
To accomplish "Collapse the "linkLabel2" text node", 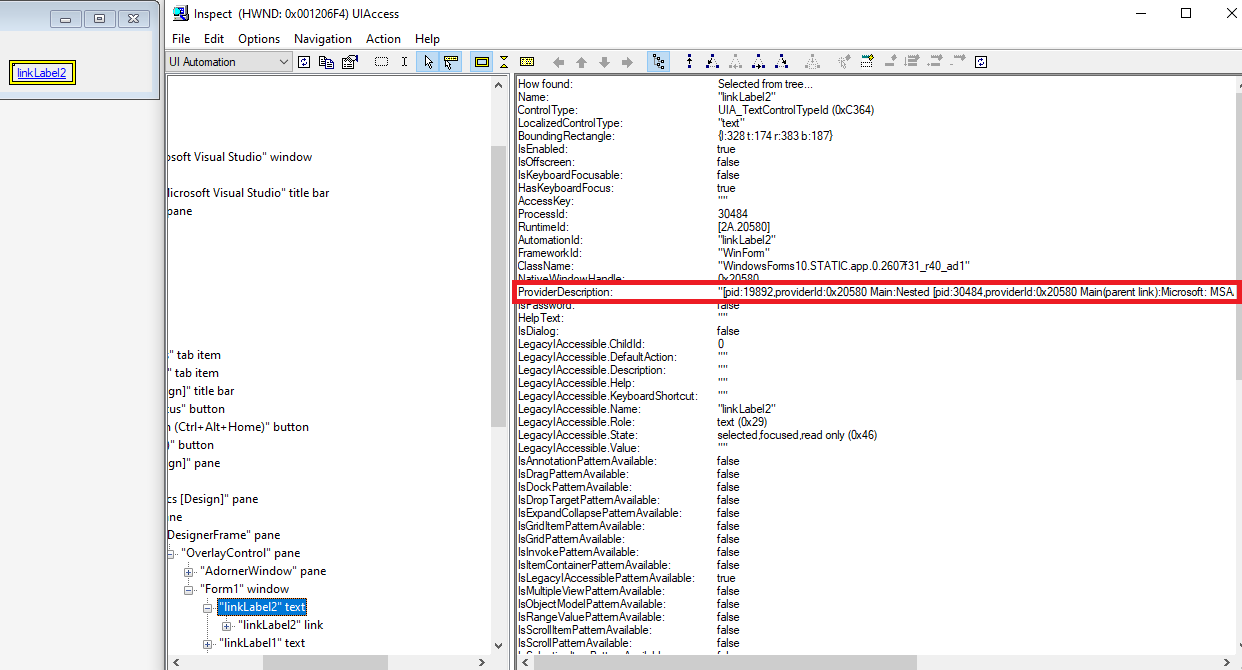I will (207, 607).
